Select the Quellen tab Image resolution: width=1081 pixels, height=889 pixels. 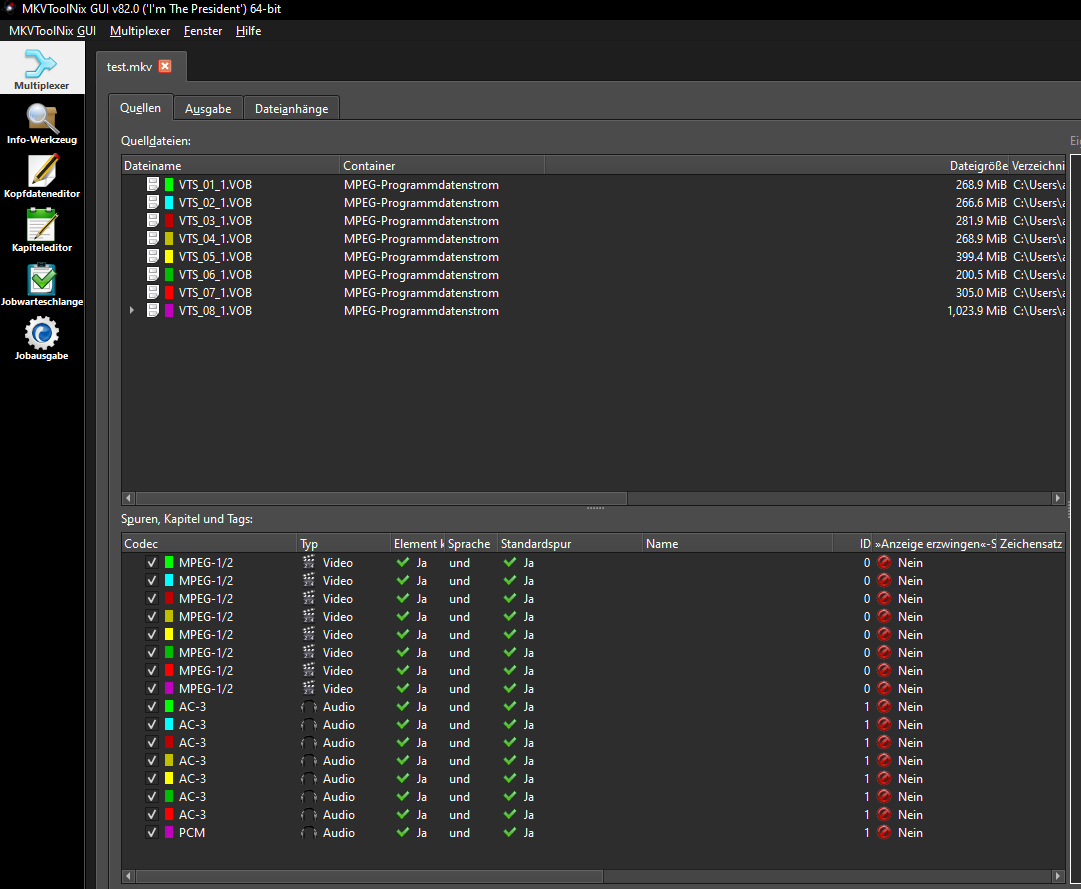[x=141, y=108]
